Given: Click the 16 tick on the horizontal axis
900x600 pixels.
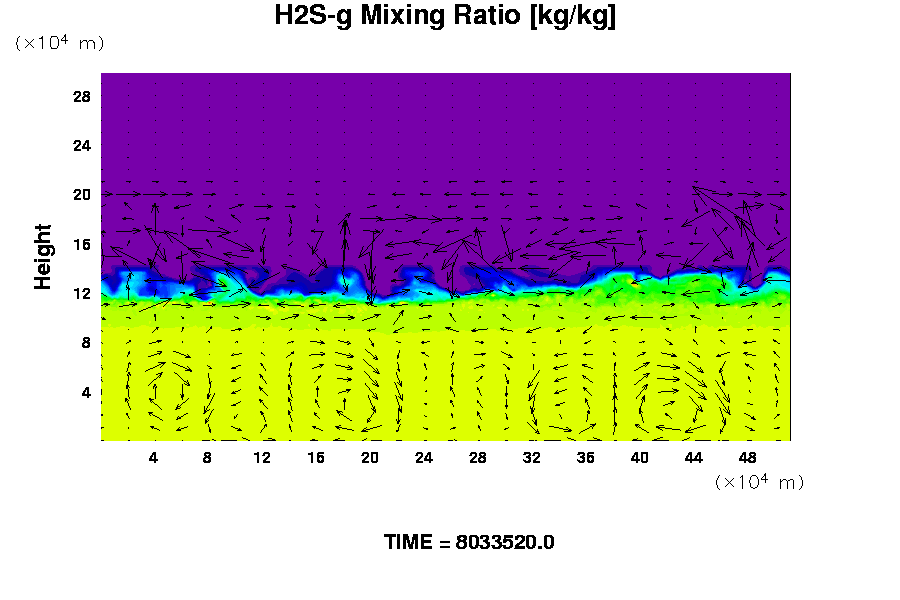Looking at the screenshot, I should [316, 457].
